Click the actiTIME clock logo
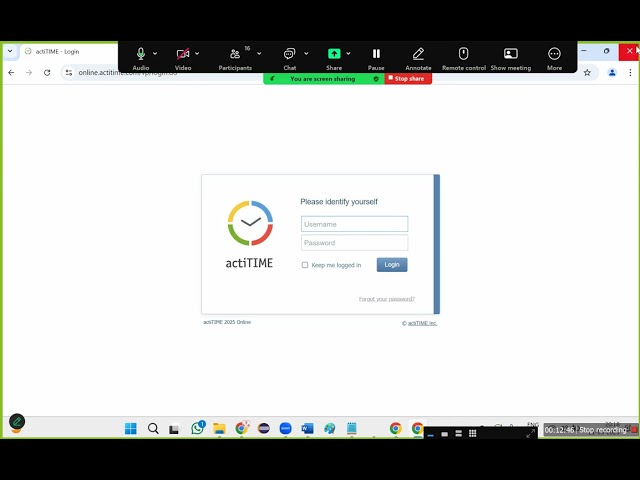This screenshot has width=640, height=480. pyautogui.click(x=250, y=223)
